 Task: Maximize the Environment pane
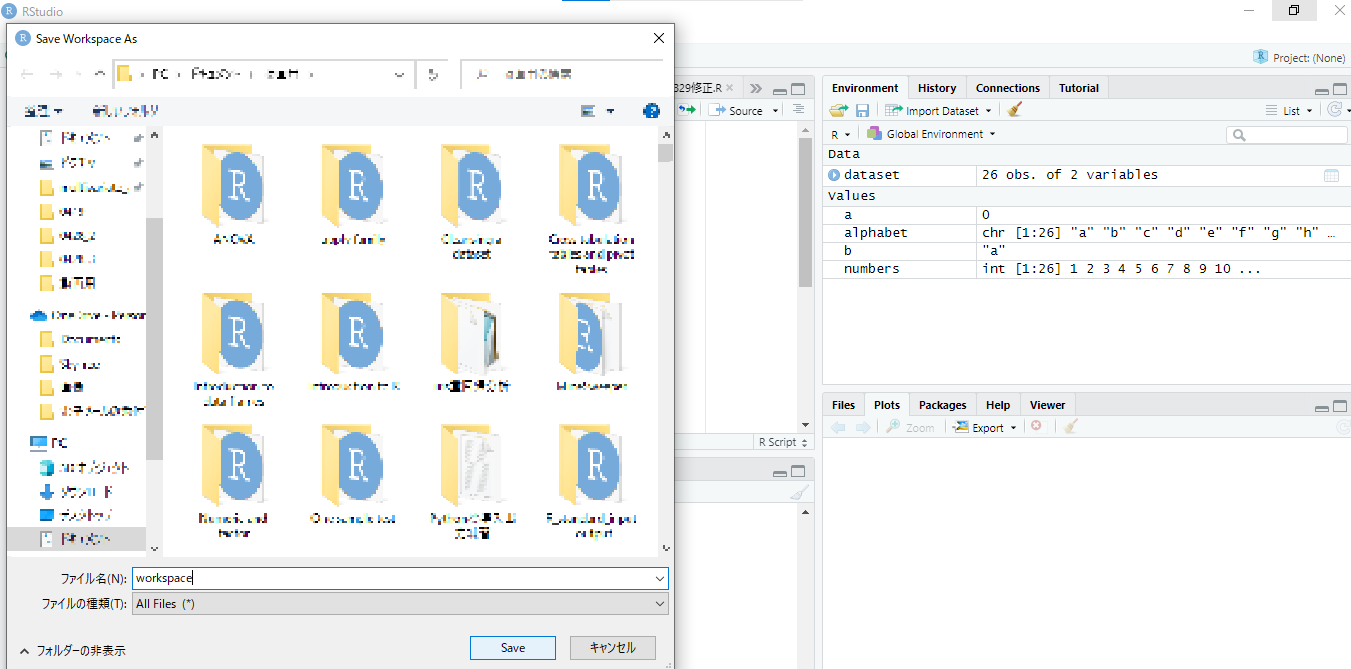point(1339,89)
